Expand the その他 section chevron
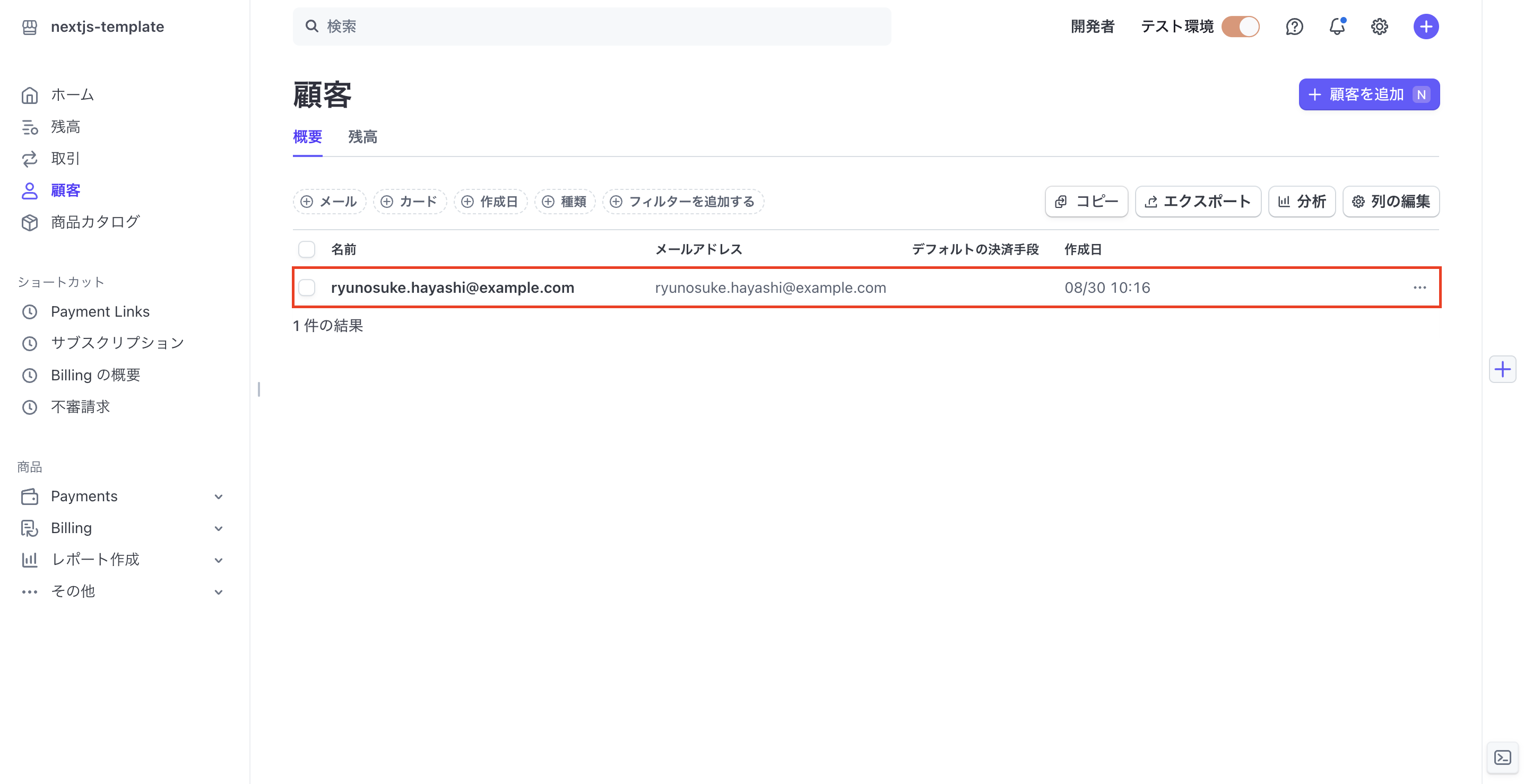Viewport: 1524px width, 784px height. tap(218, 592)
